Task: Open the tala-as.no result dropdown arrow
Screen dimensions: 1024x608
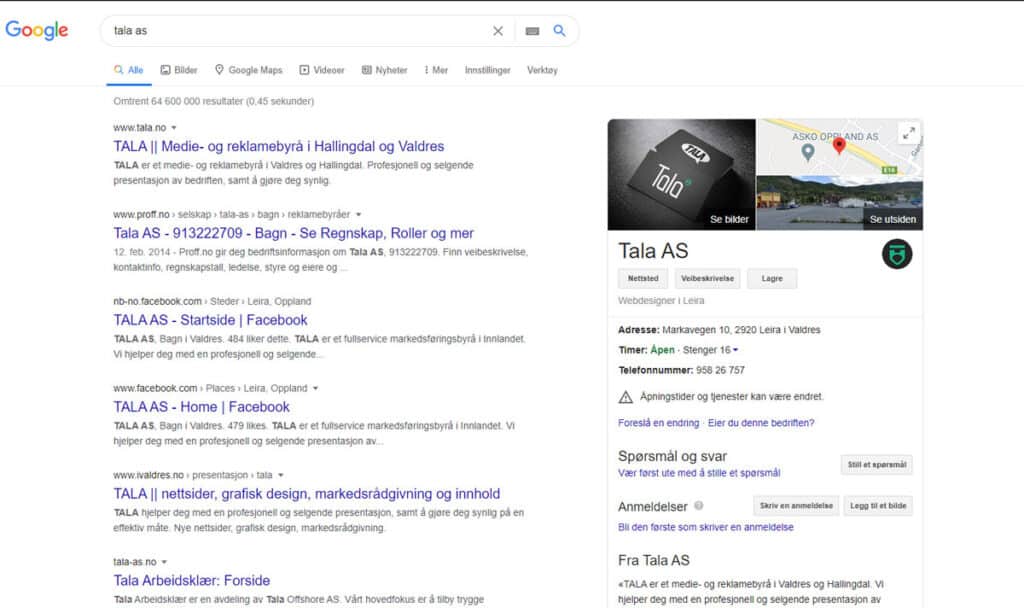Action: pyautogui.click(x=164, y=562)
